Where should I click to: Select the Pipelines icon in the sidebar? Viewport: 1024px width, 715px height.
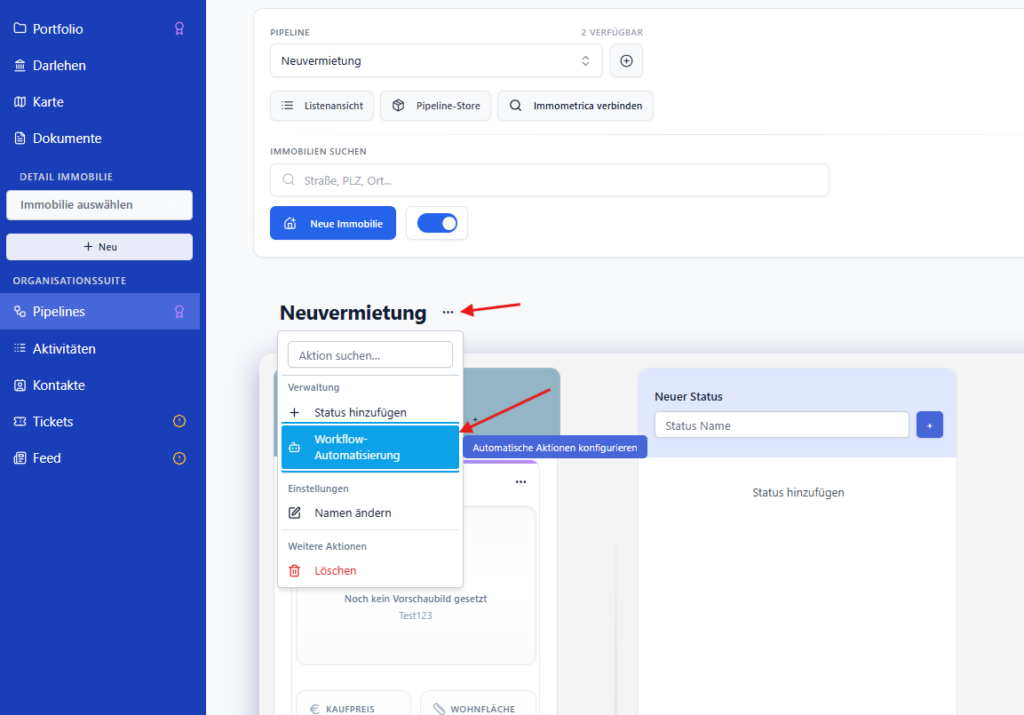click(20, 311)
